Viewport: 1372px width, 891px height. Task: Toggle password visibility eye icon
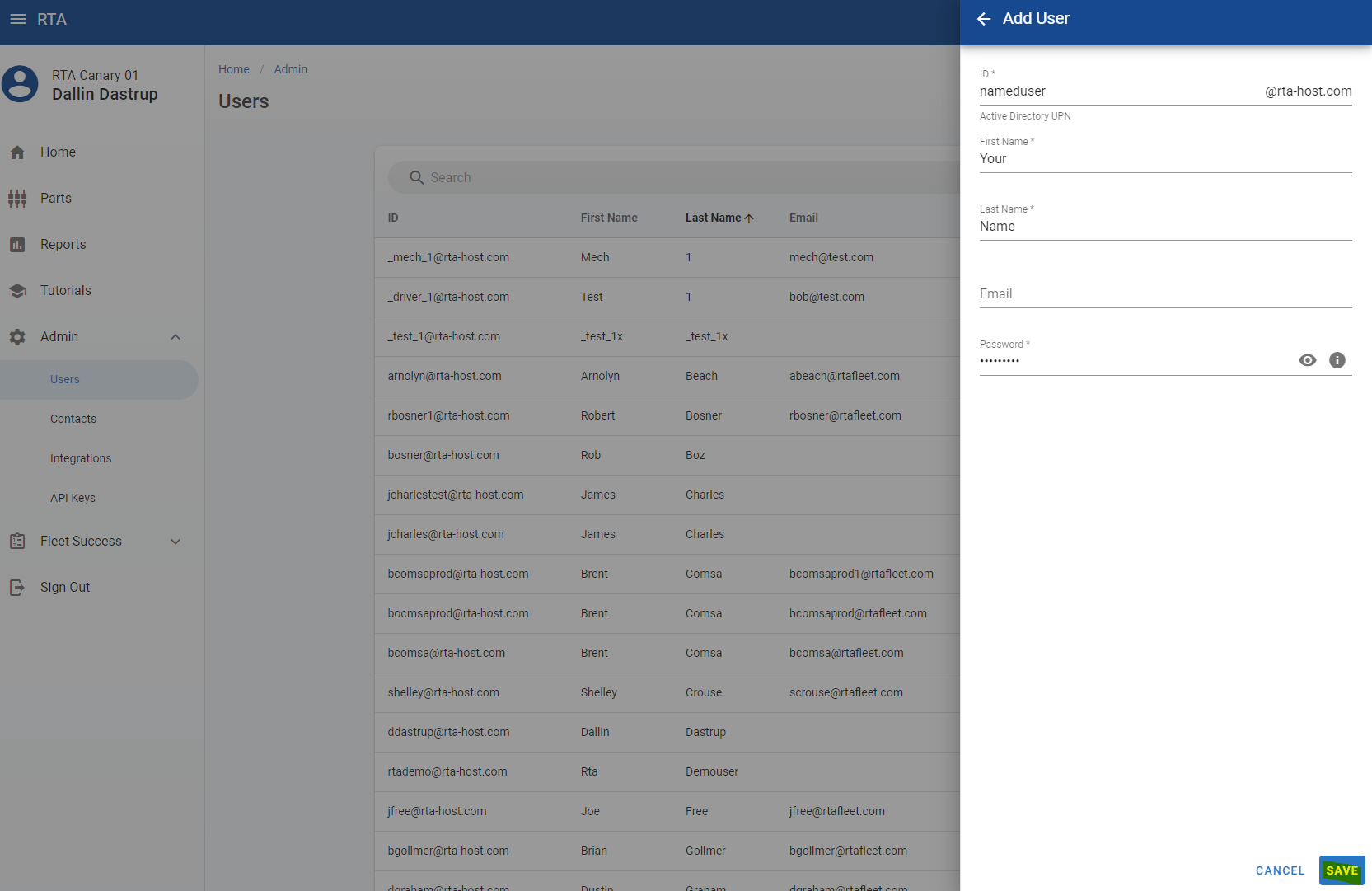[1307, 360]
